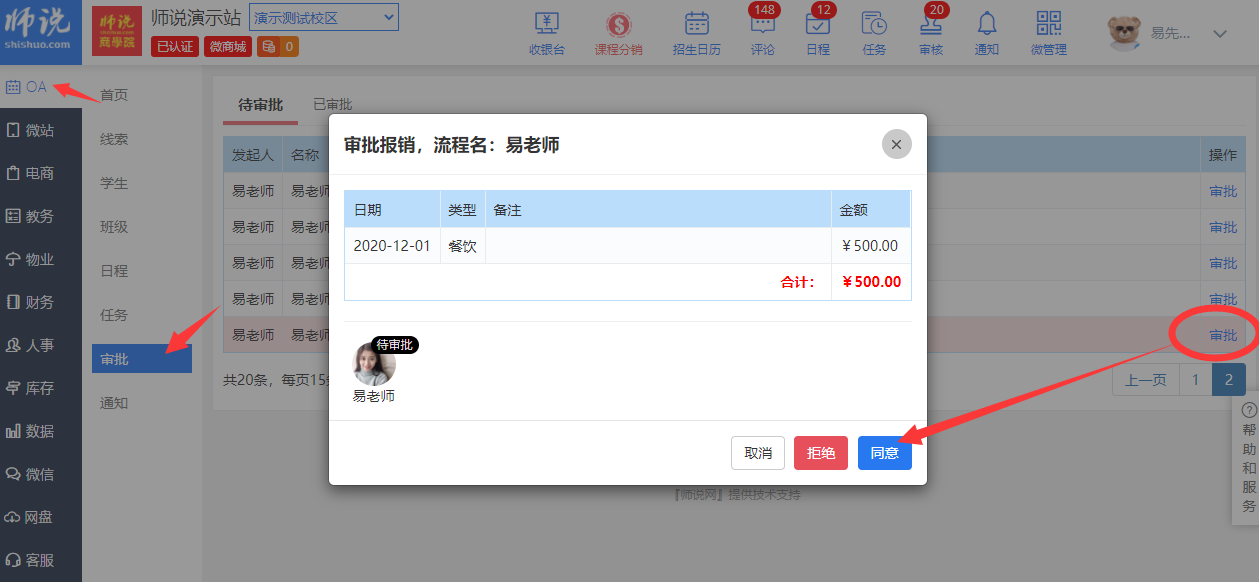The image size is (1259, 582).
Task: Select 财务 in the left sidebar
Action: point(40,302)
